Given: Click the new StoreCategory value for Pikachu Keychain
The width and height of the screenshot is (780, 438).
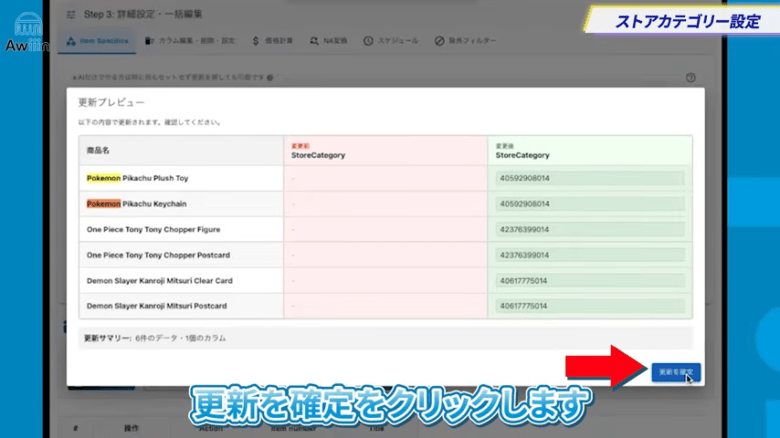Looking at the screenshot, I should (589, 204).
